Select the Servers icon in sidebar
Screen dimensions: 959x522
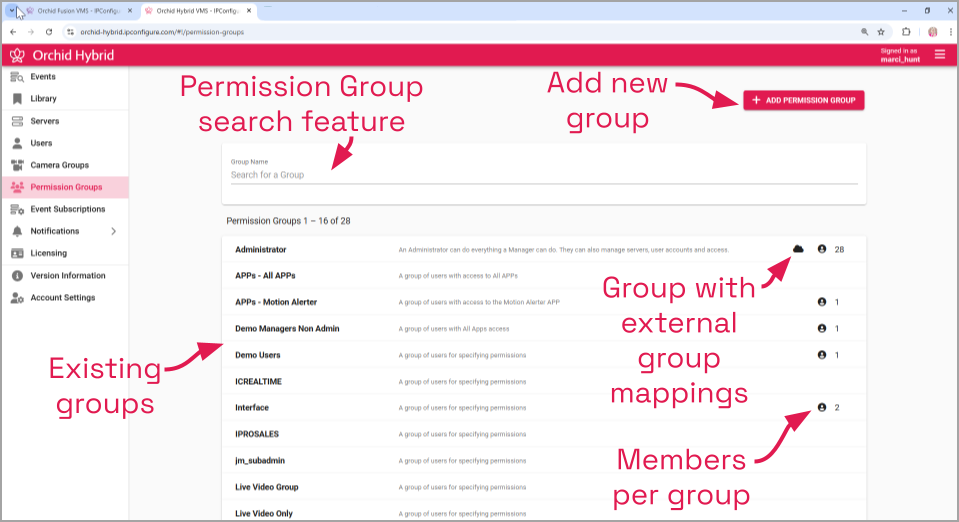coord(17,121)
